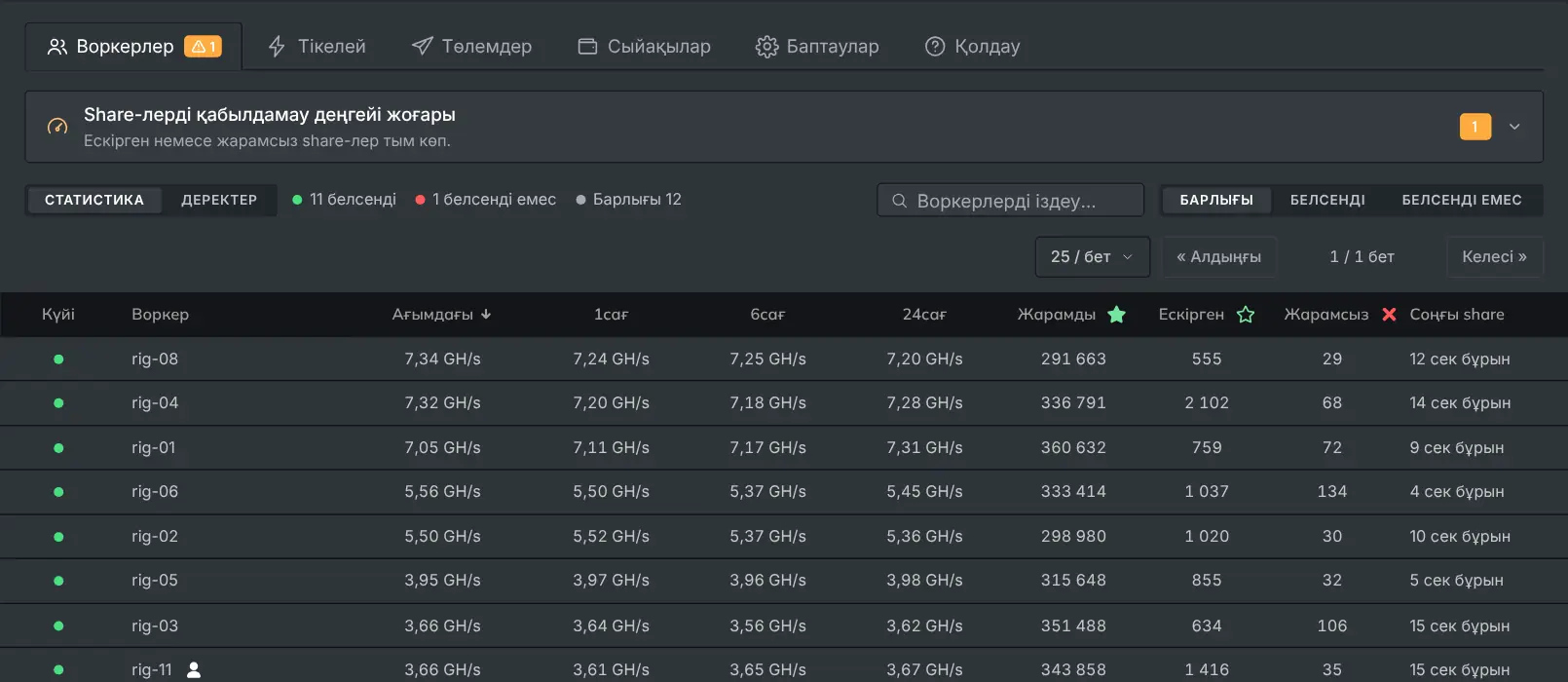Click the green 11 белсенді indicator
1568x682 pixels.
pyautogui.click(x=344, y=200)
